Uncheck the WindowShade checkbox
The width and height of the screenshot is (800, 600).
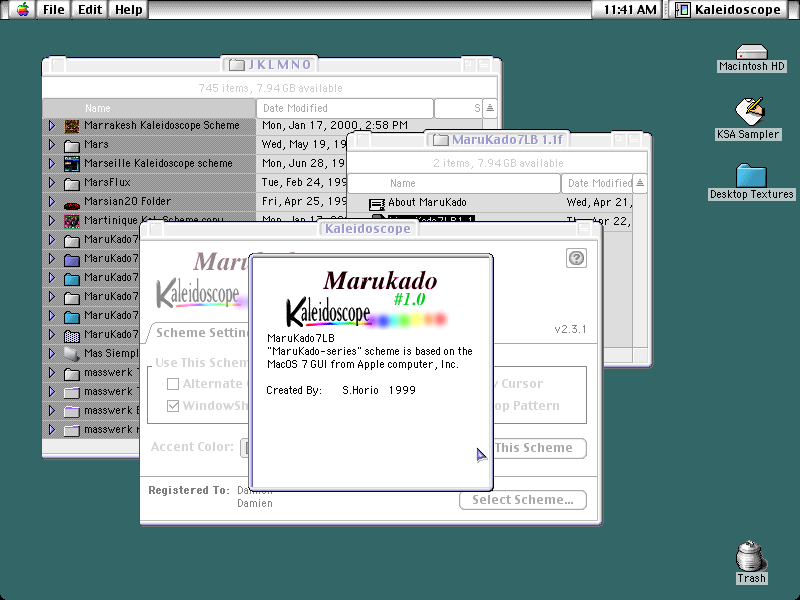click(x=173, y=406)
